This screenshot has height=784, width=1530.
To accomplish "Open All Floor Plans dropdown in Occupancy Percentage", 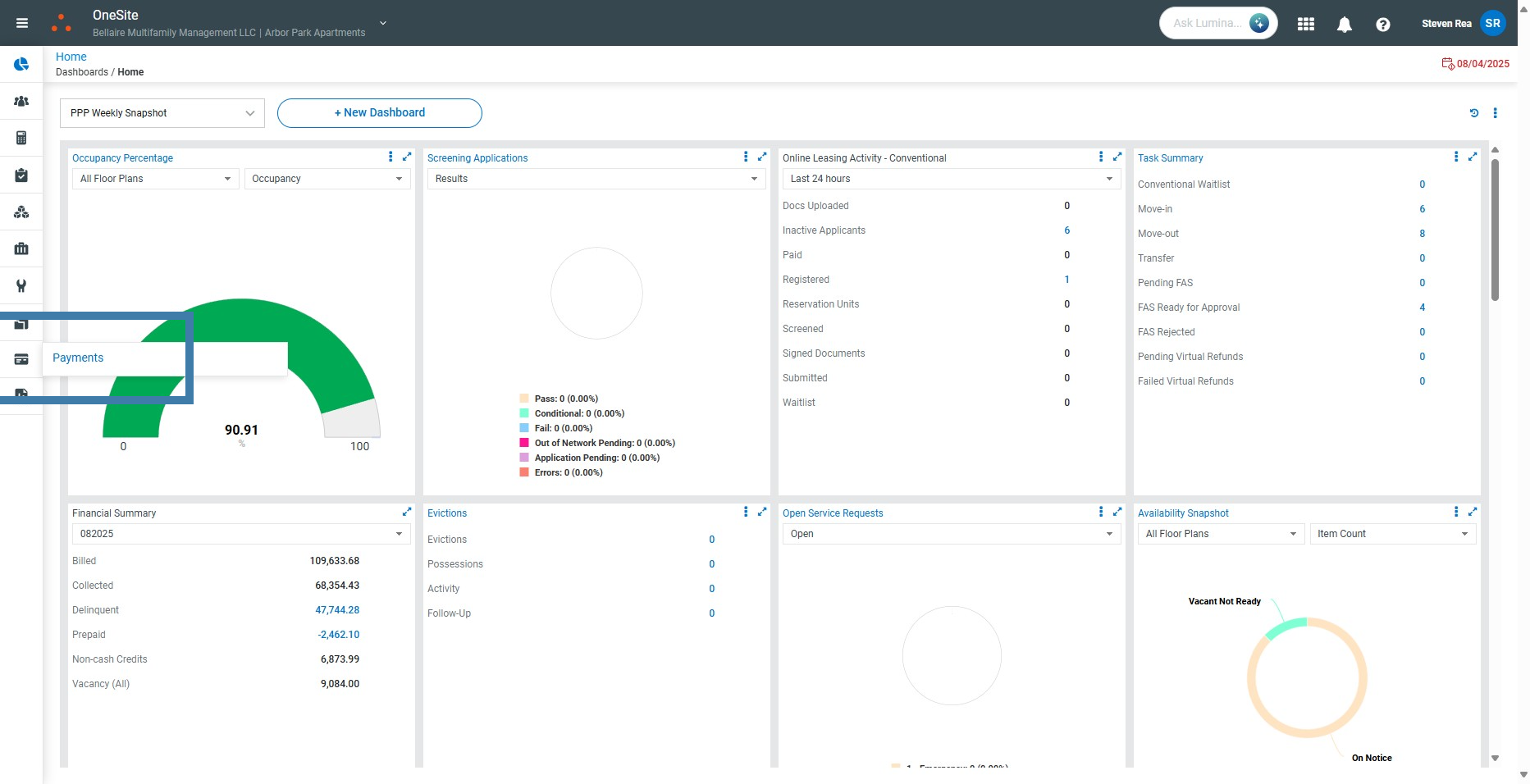I will click(x=156, y=179).
